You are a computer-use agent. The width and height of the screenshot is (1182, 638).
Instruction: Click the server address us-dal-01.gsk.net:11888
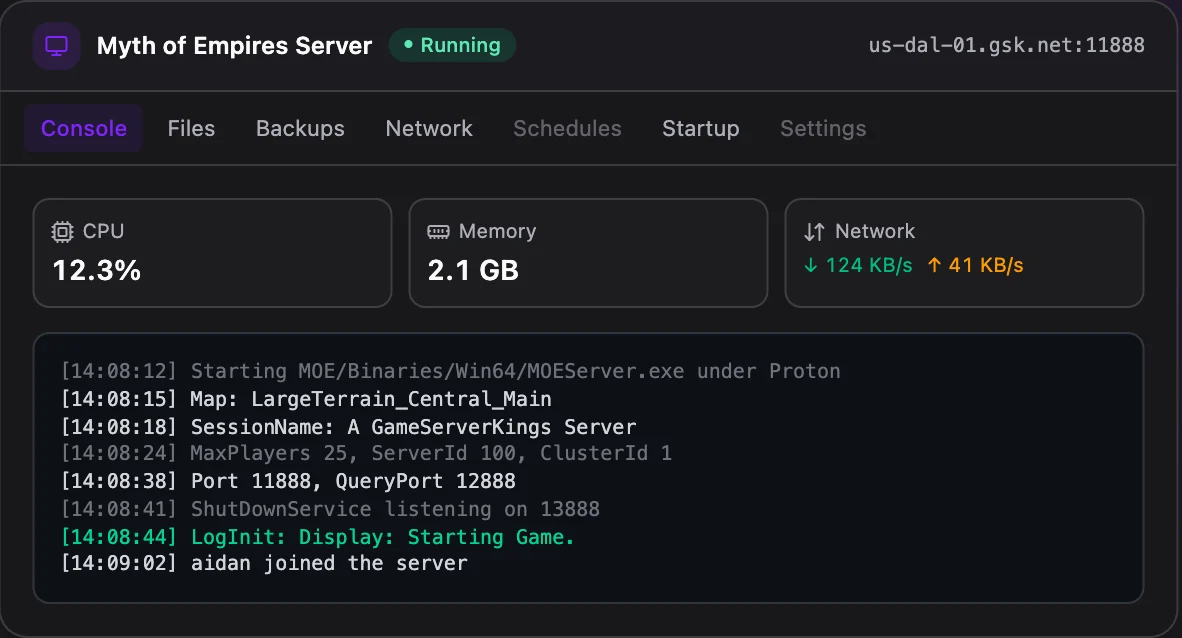1006,45
